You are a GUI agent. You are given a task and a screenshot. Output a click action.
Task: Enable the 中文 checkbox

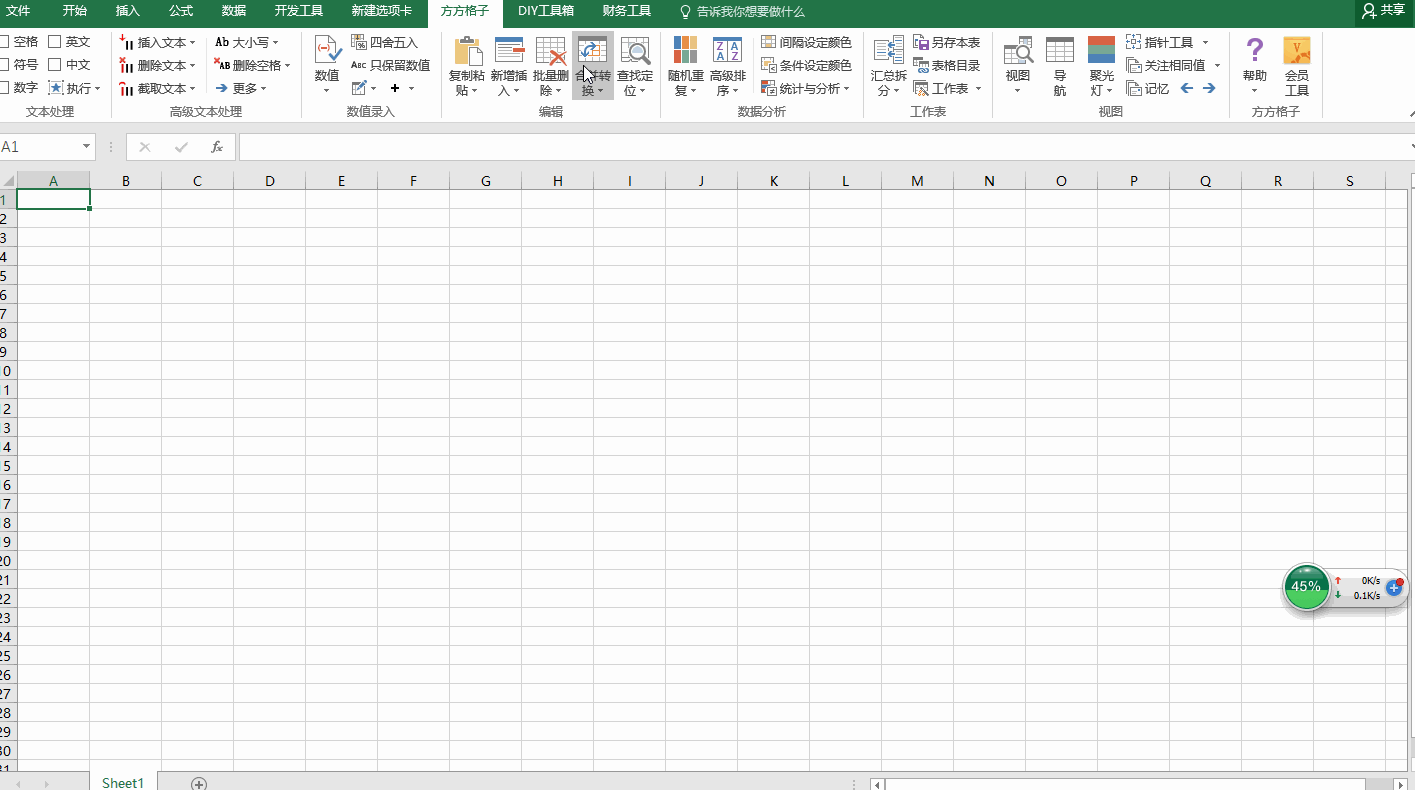pos(55,65)
